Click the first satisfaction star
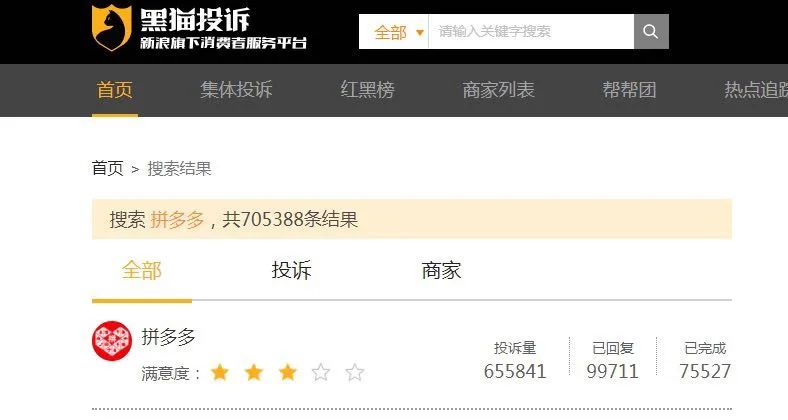The image size is (788, 420). tap(220, 373)
